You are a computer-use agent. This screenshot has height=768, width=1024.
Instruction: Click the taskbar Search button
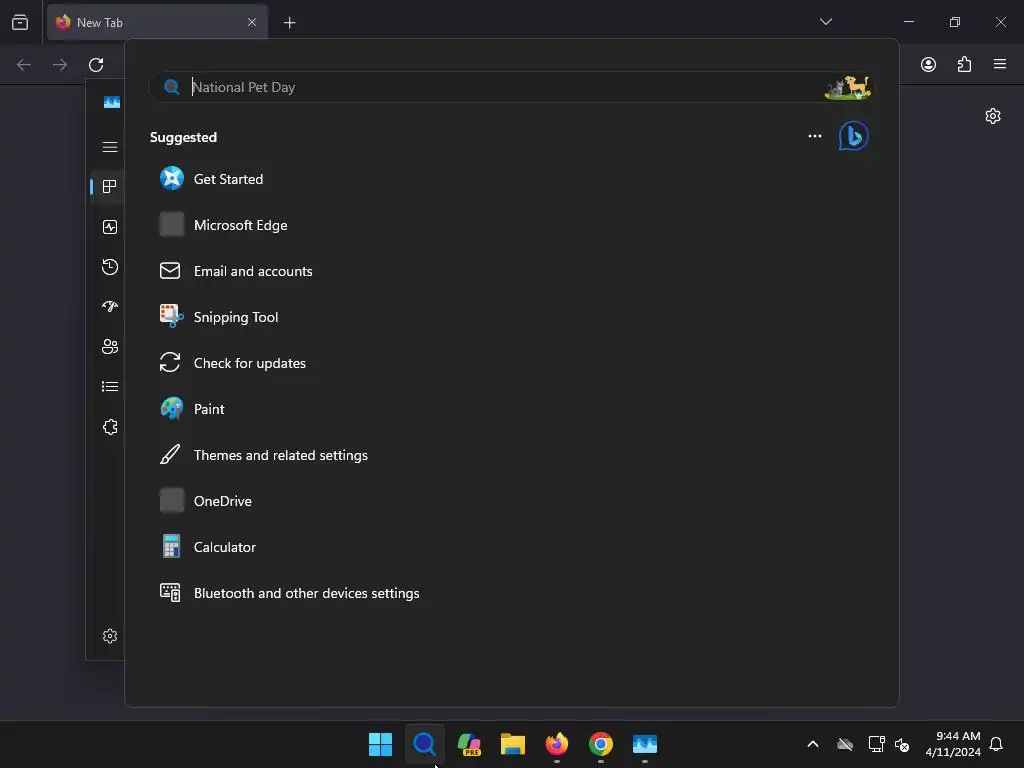[424, 744]
